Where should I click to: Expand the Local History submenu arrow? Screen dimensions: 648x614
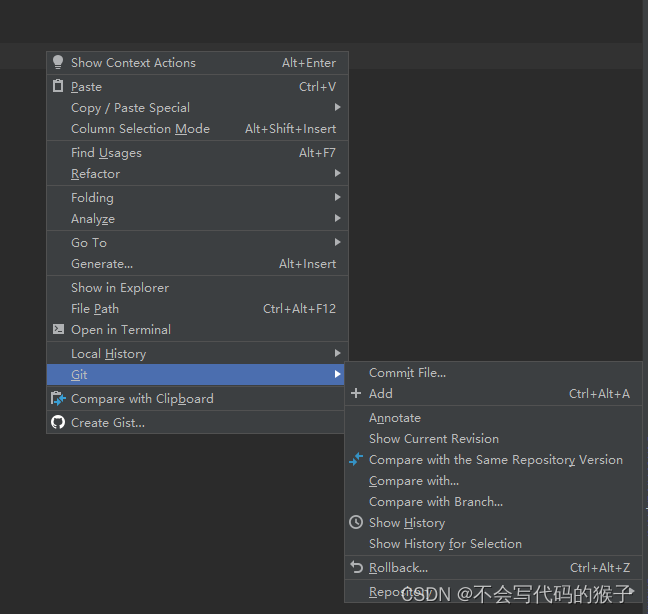coord(338,353)
